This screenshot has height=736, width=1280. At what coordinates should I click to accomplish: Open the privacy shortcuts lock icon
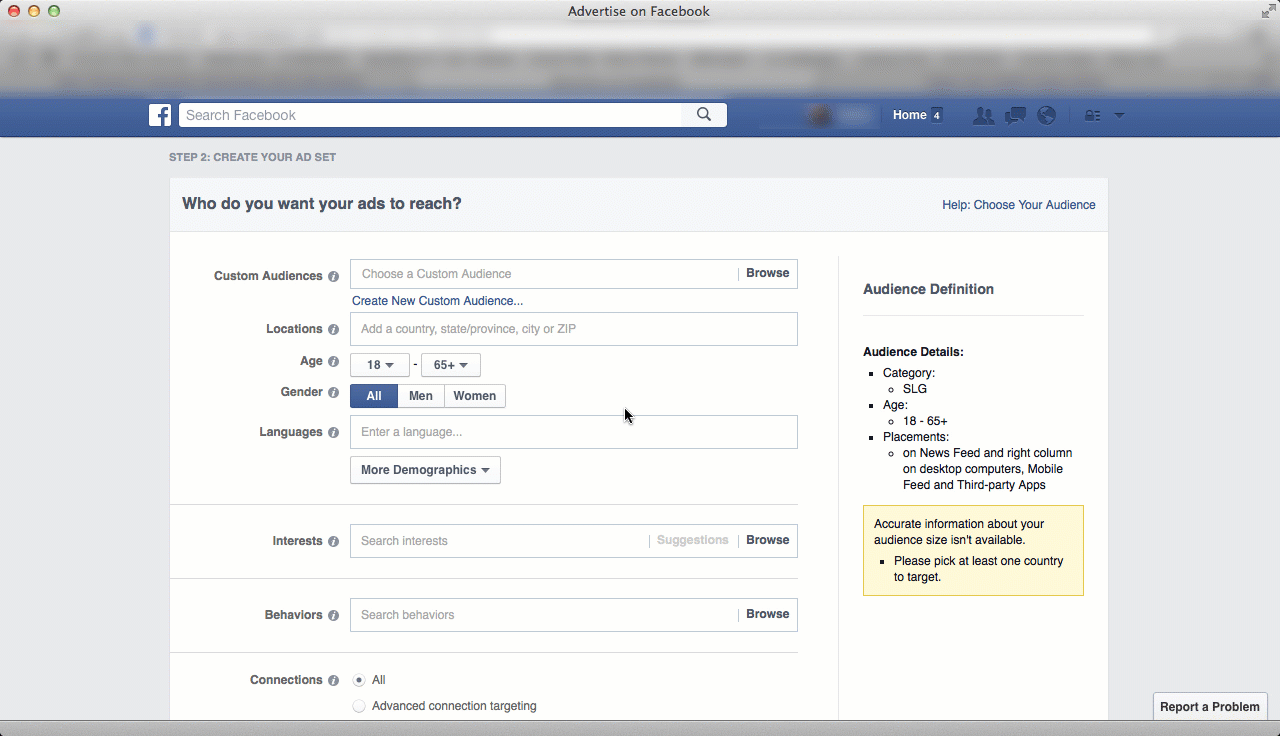click(1092, 115)
